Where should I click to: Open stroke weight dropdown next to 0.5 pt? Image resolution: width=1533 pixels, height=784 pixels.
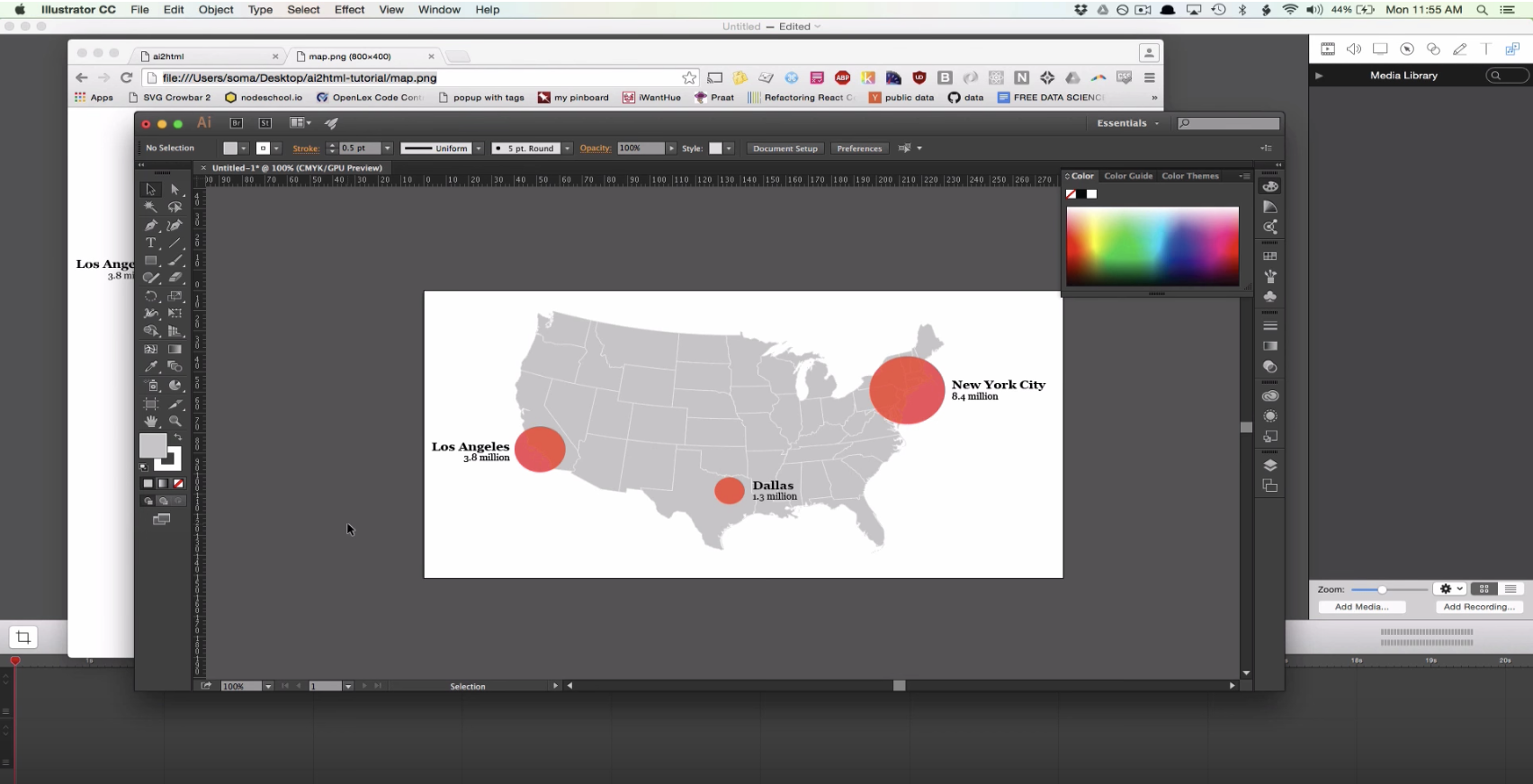click(388, 148)
